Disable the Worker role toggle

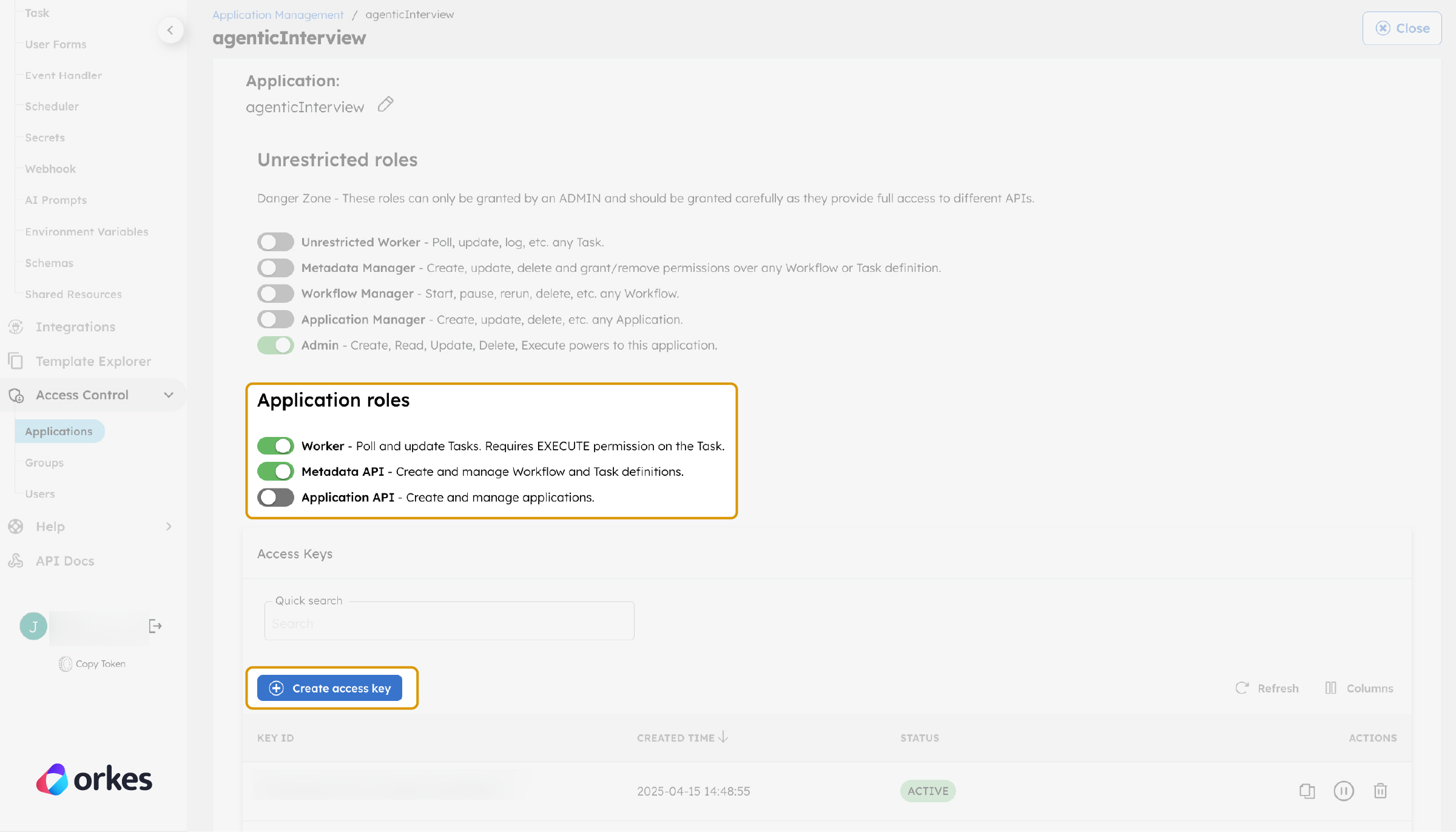[x=275, y=445]
